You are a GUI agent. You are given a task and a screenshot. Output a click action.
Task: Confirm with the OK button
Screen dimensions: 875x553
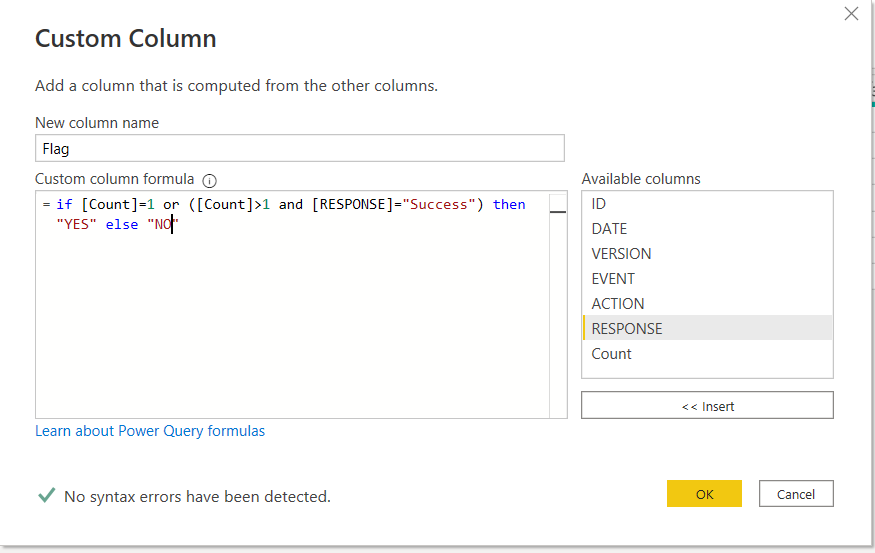[x=704, y=494]
